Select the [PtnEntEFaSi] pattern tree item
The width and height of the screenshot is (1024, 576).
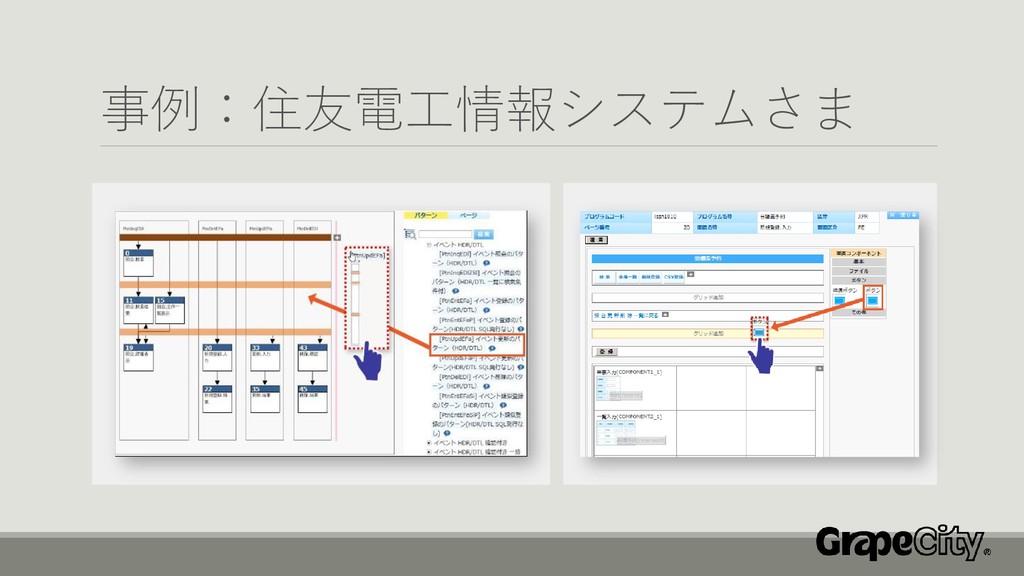click(478, 400)
